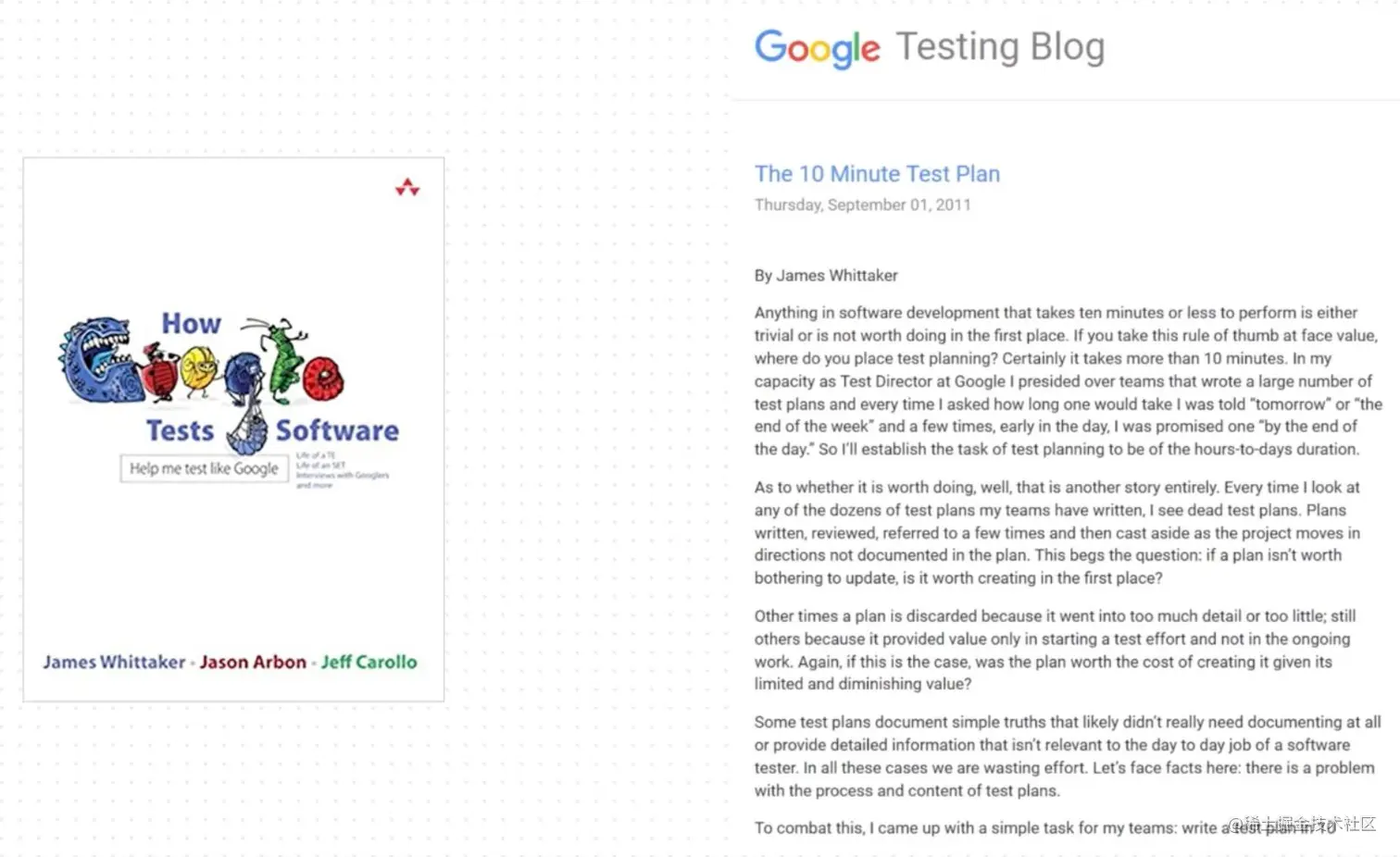The height and width of the screenshot is (857, 1400).
Task: Click the 'Help me test like Google' box on the cover
Action: (x=204, y=468)
